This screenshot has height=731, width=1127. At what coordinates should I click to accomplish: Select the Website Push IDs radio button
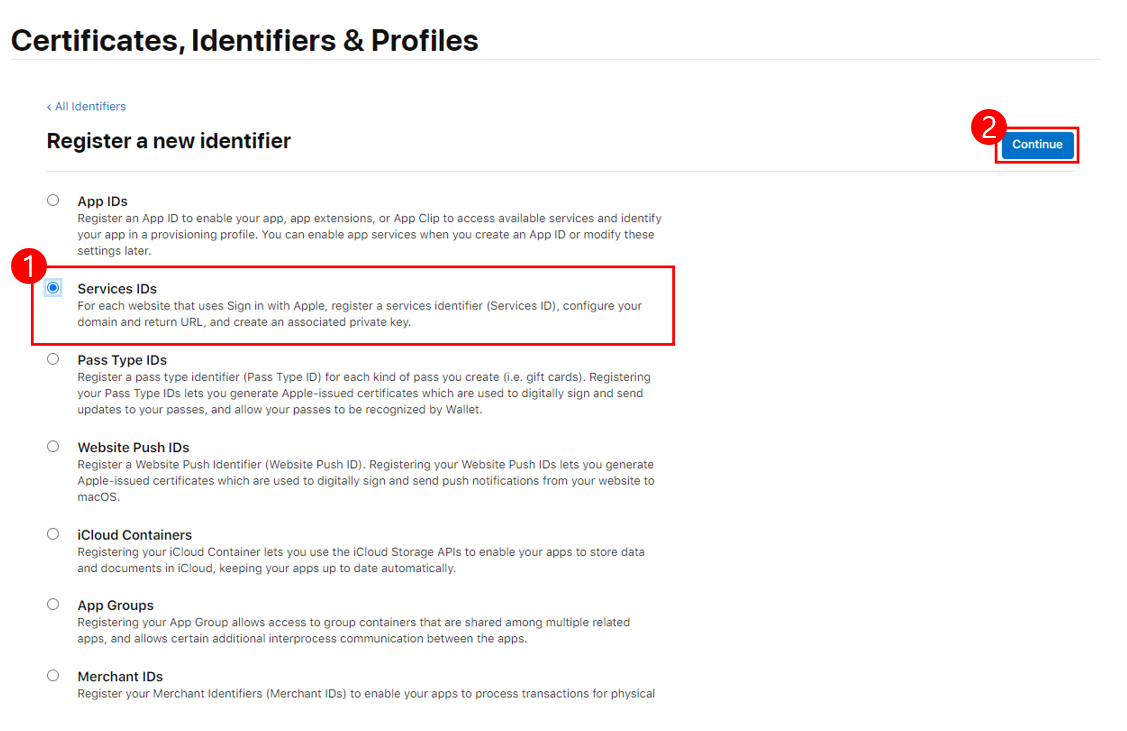tap(53, 446)
